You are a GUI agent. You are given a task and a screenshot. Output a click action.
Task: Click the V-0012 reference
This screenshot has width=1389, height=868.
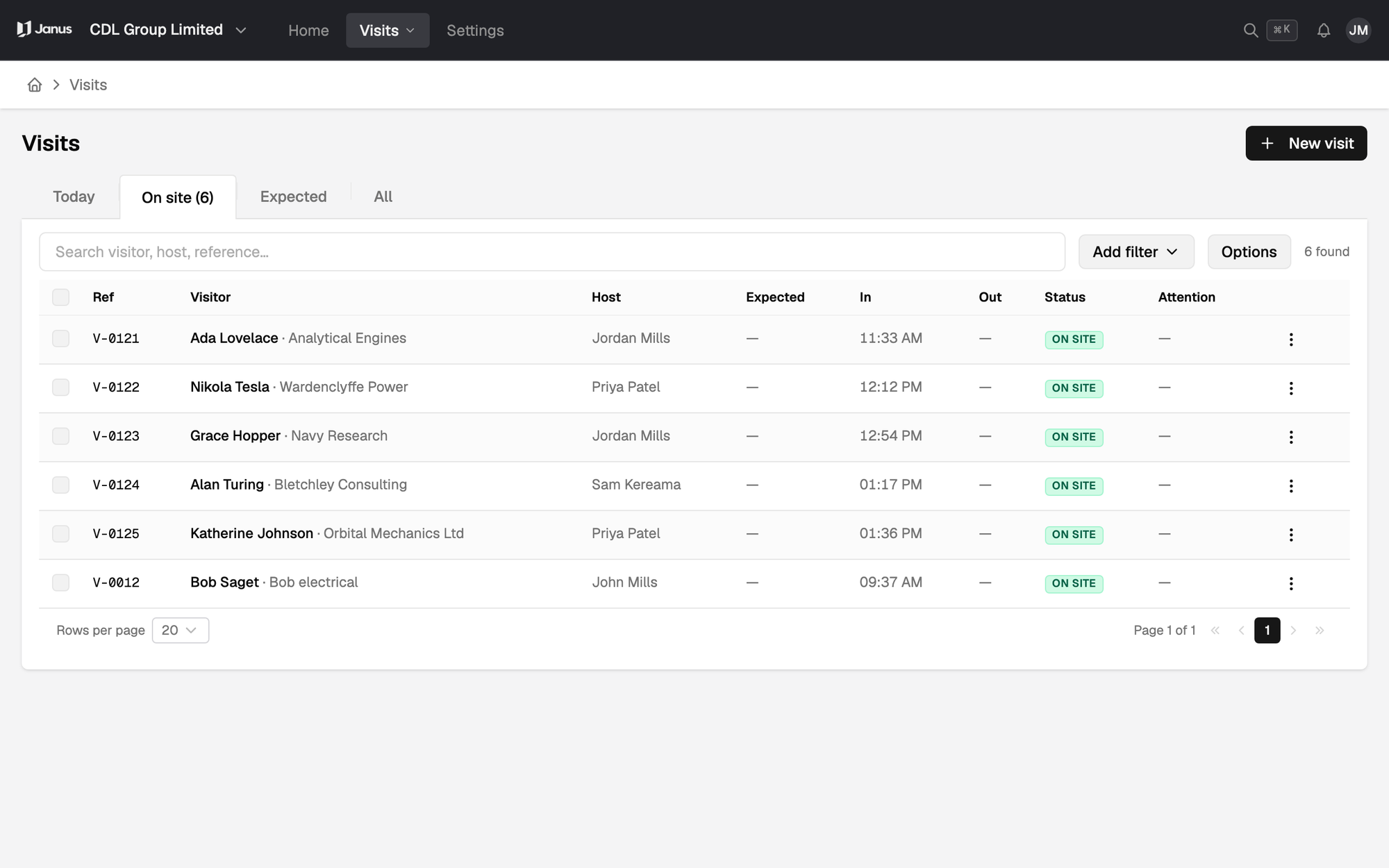click(116, 583)
